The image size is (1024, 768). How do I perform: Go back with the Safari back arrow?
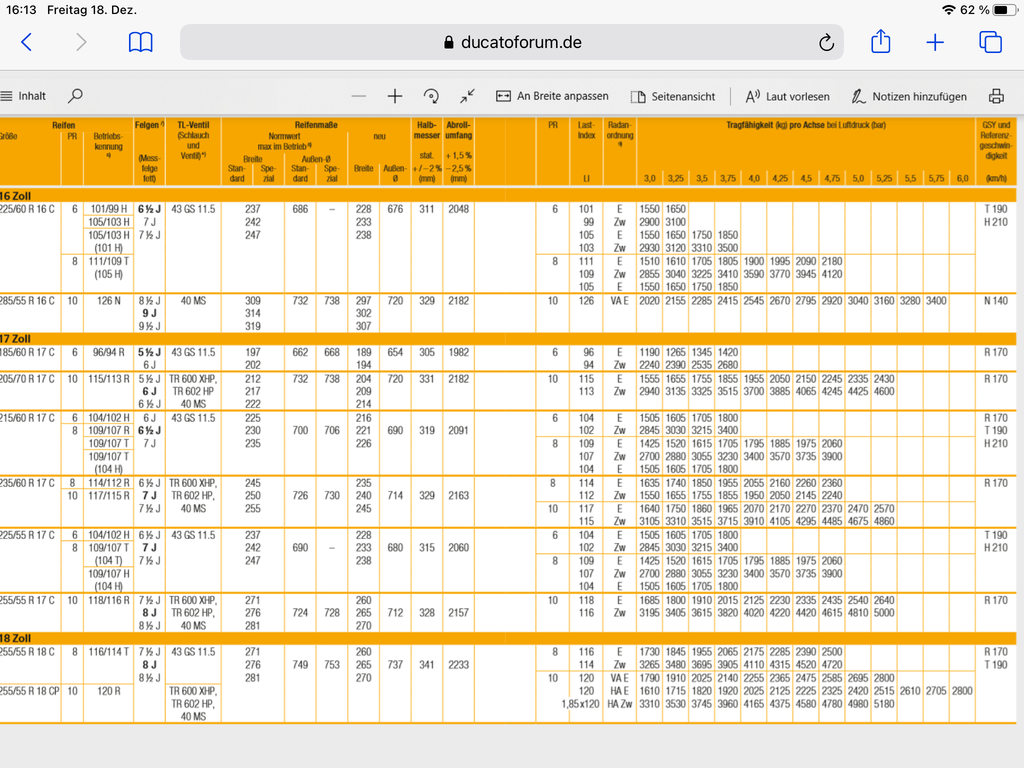coord(27,42)
